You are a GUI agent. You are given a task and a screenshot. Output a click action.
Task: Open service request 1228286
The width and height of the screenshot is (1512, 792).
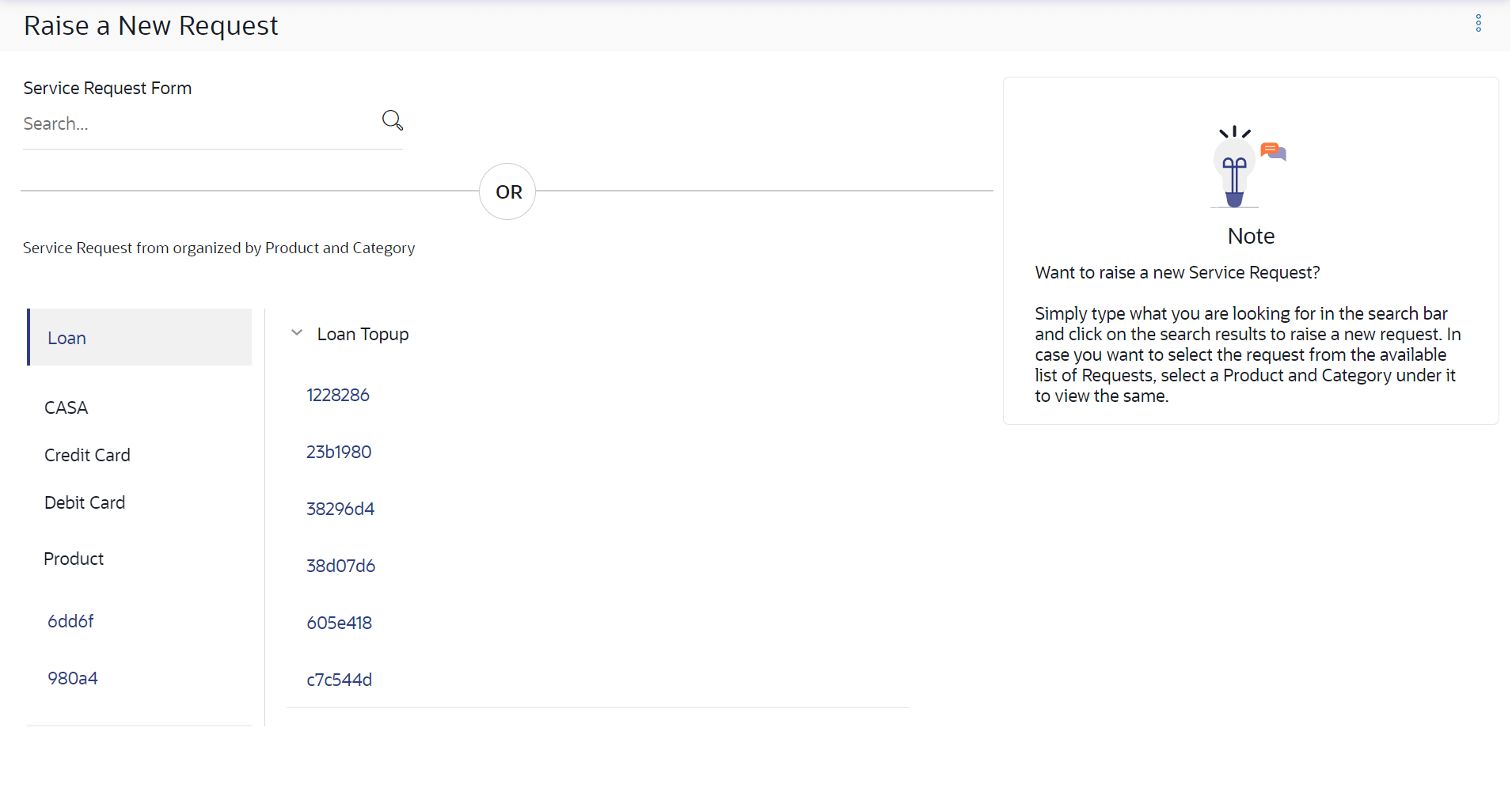pyautogui.click(x=338, y=395)
